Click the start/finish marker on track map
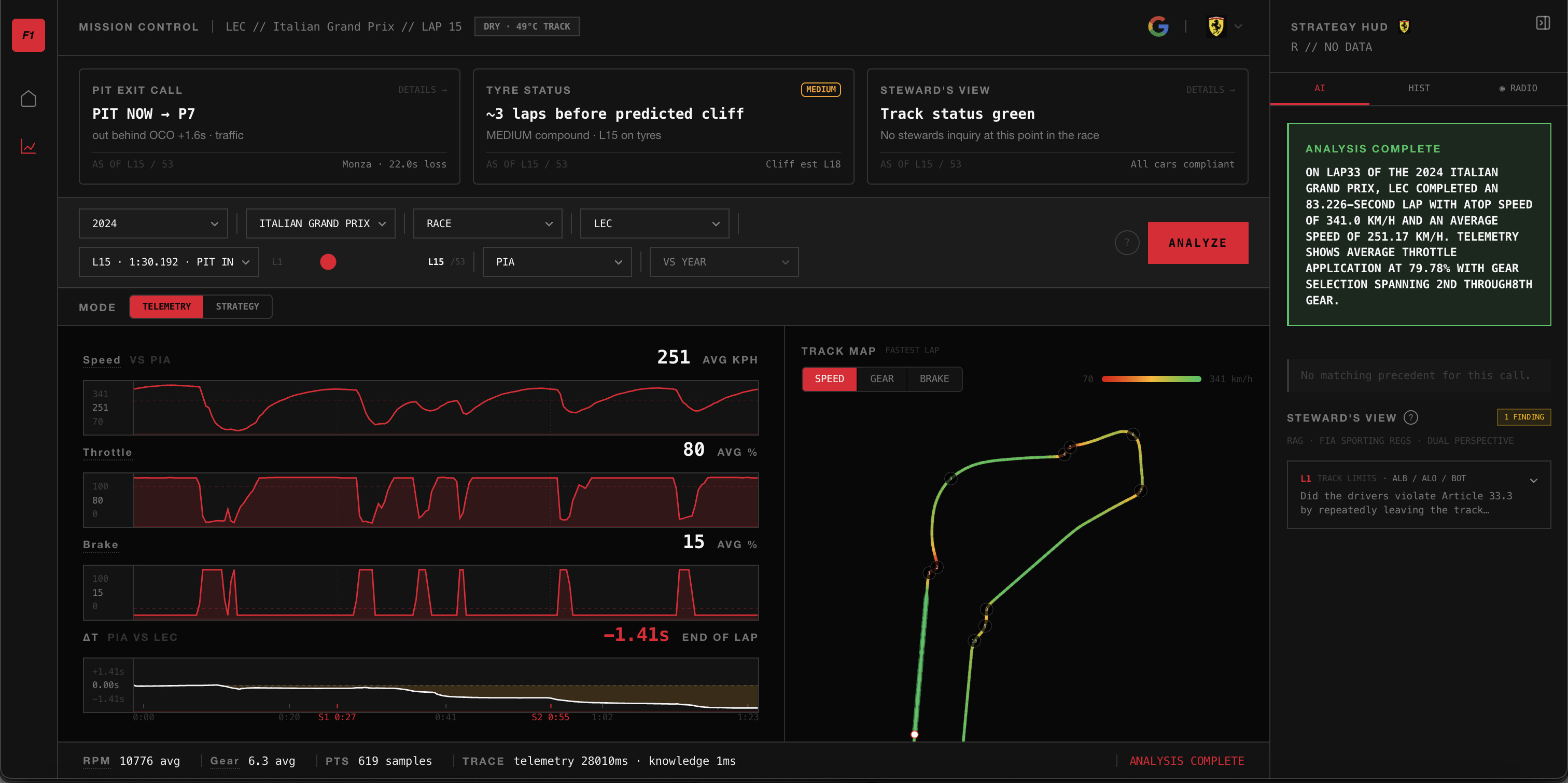The height and width of the screenshot is (783, 1568). (914, 734)
